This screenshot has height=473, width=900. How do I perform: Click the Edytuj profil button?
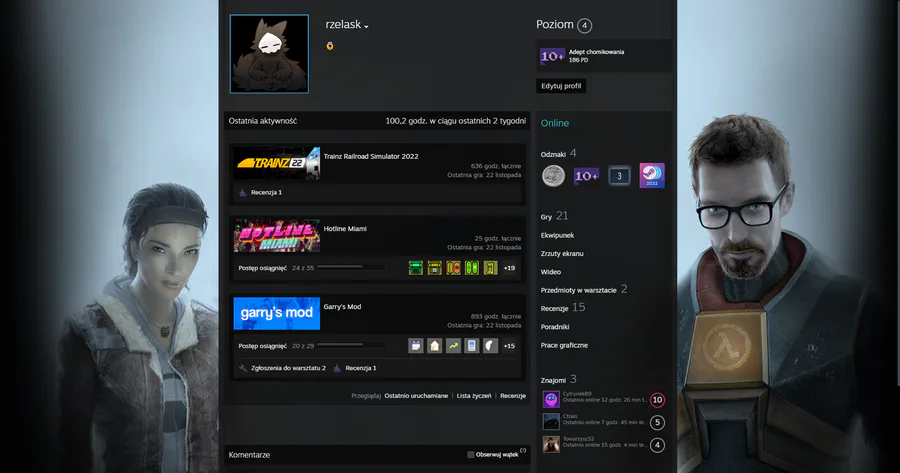pos(561,86)
